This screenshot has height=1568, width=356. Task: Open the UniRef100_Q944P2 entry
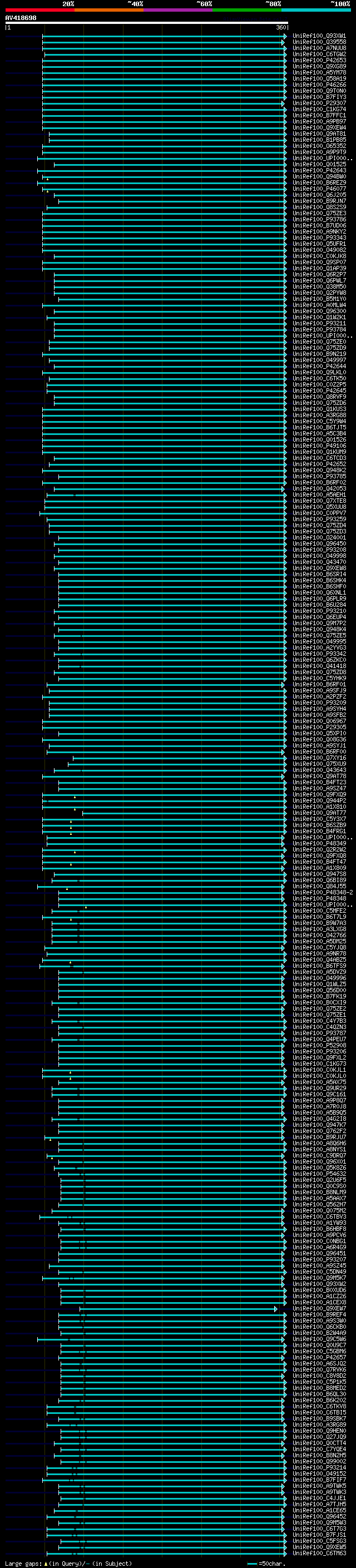click(319, 801)
